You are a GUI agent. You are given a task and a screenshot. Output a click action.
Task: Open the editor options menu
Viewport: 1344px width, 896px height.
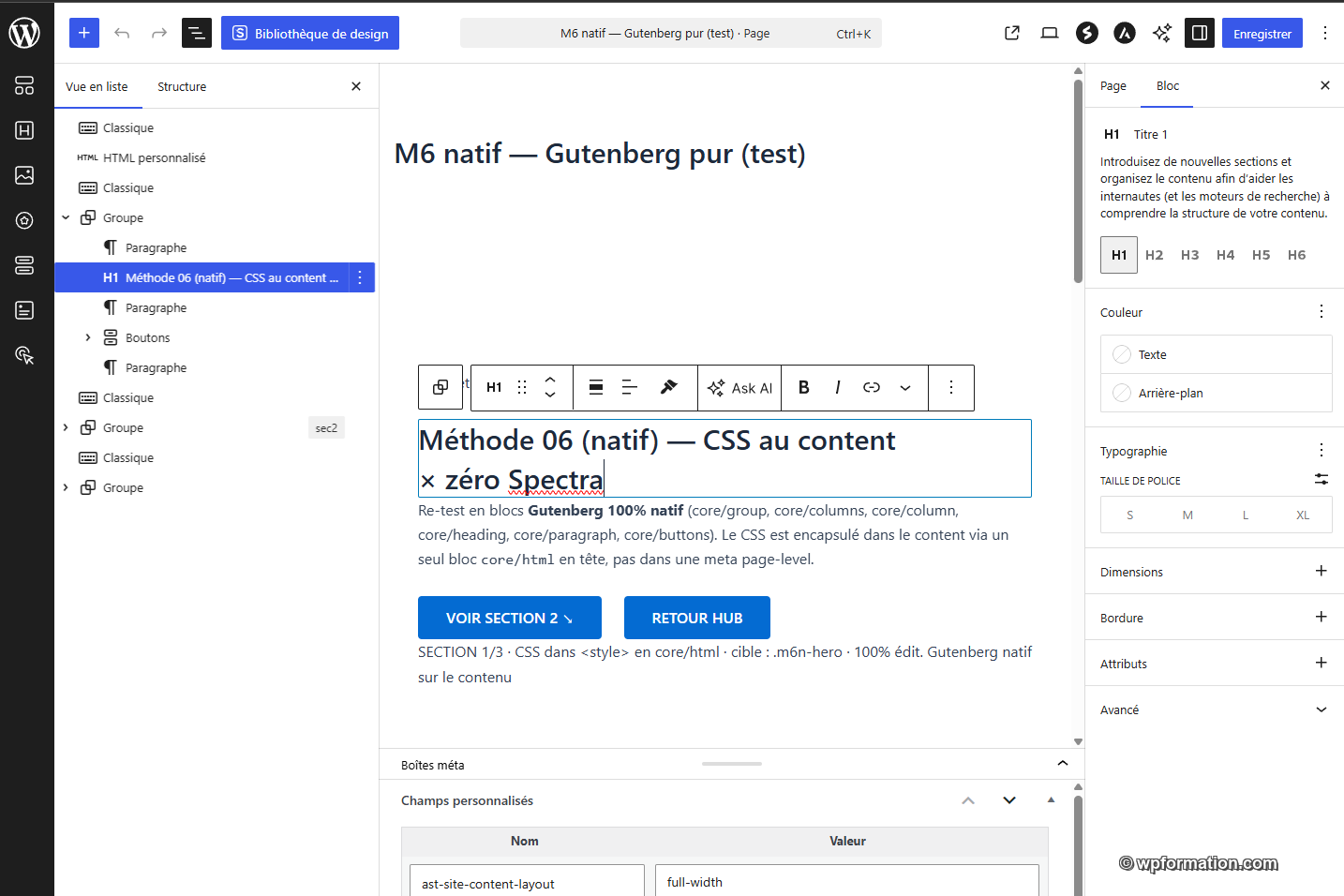point(1325,33)
